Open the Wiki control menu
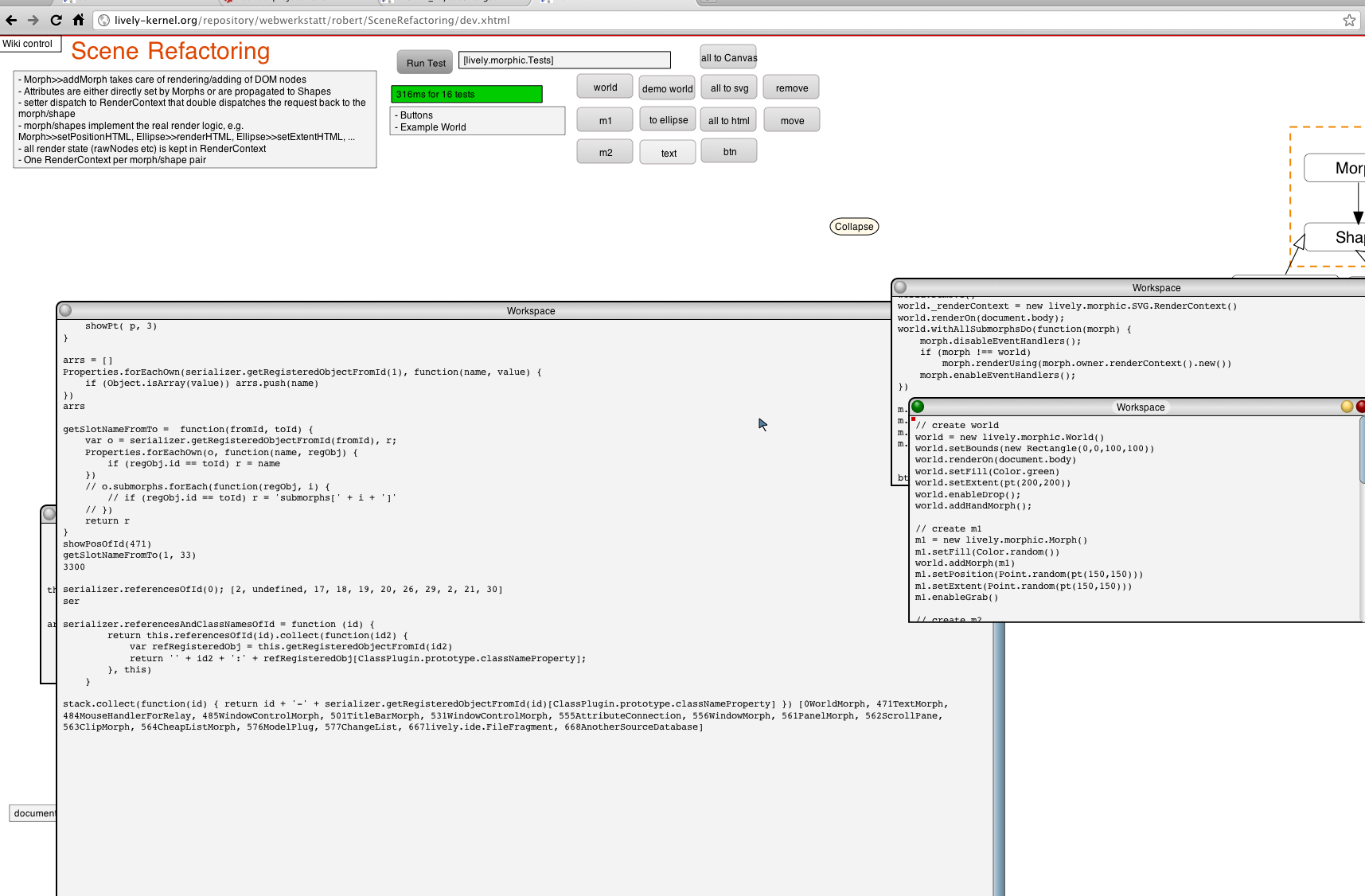Image resolution: width=1365 pixels, height=896 pixels. (28, 44)
